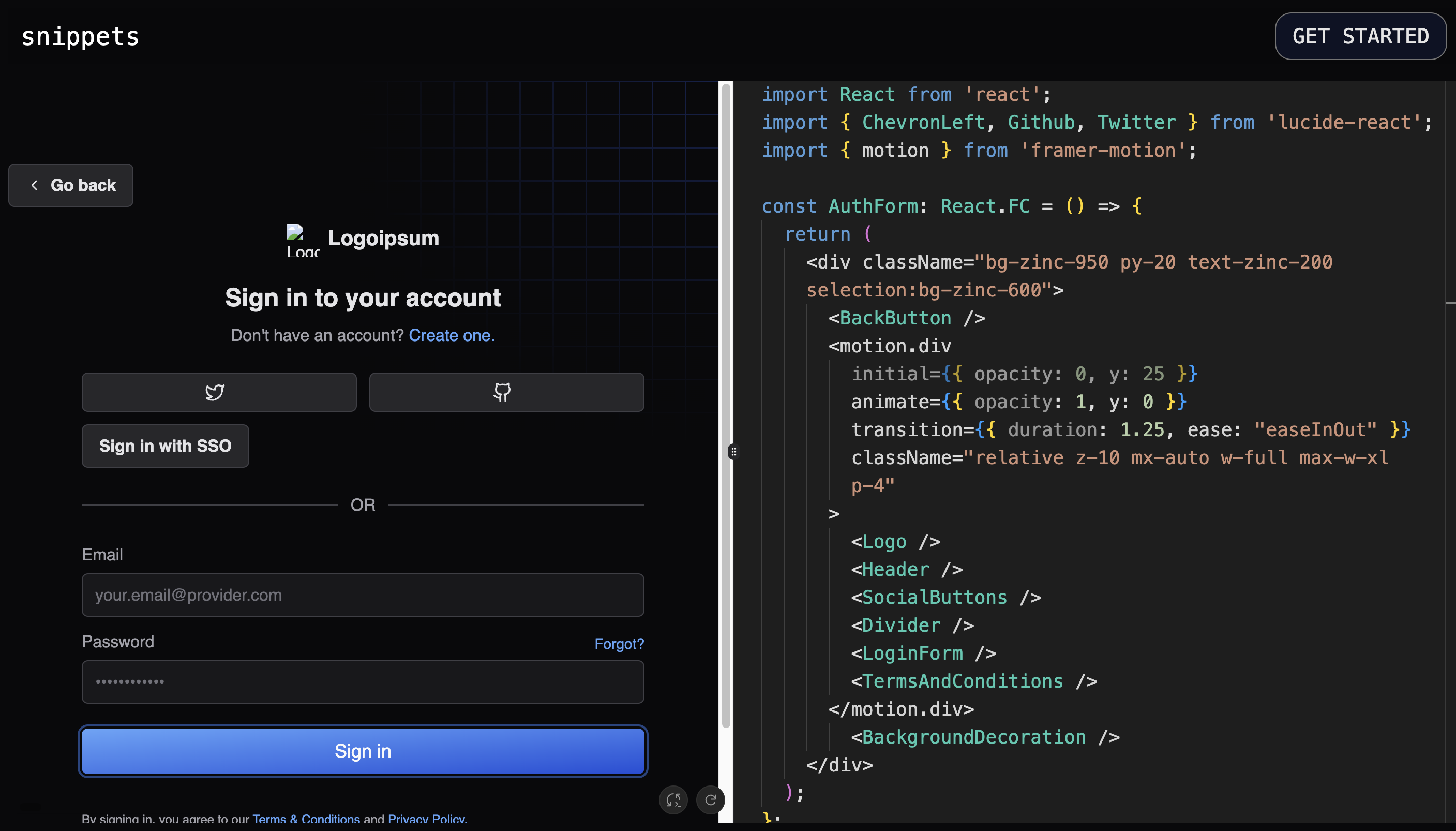Click the <BackgroundDecoration /> code line
This screenshot has height=831, width=1456.
pos(985,737)
